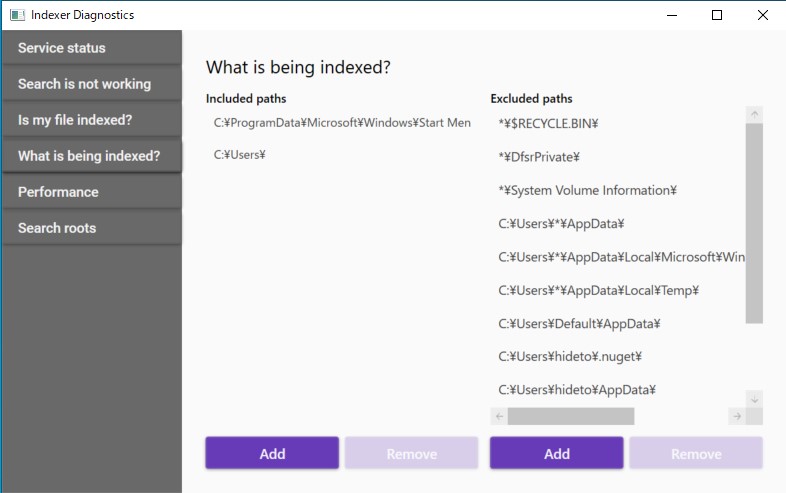786x493 pixels.
Task: Click Add under Excluded paths
Action: tap(556, 453)
